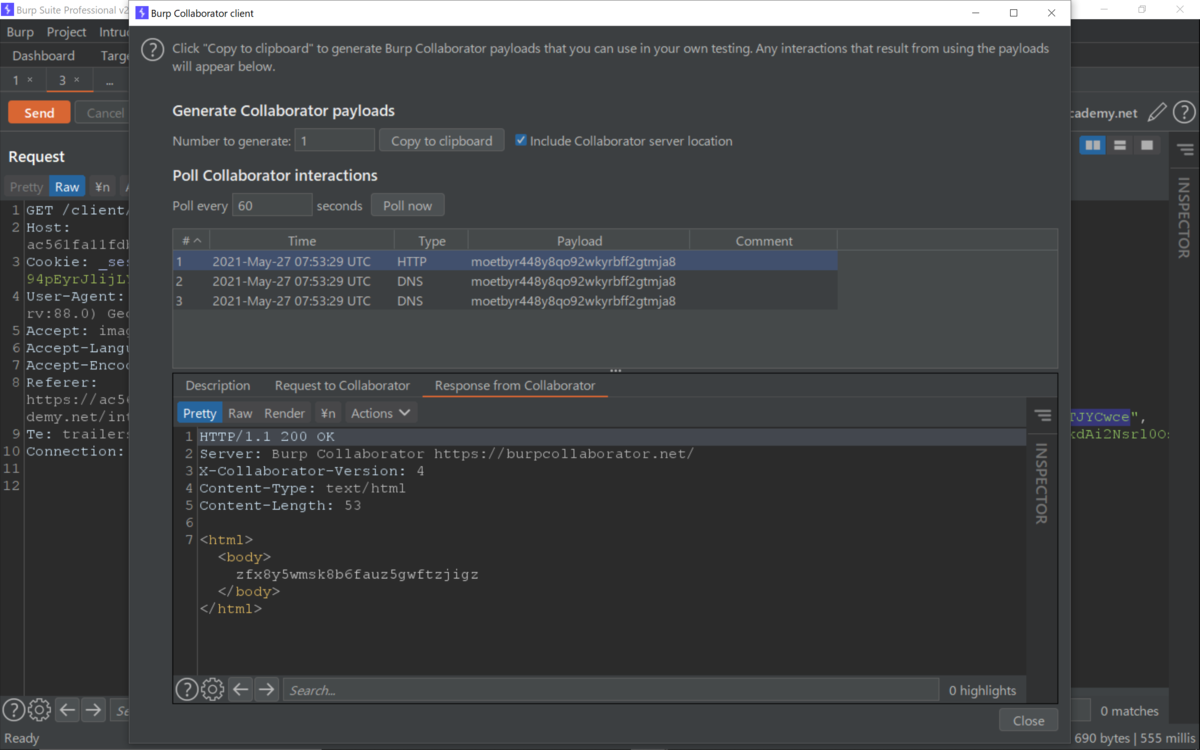Click the Number to generate field
The width and height of the screenshot is (1200, 750).
(335, 141)
